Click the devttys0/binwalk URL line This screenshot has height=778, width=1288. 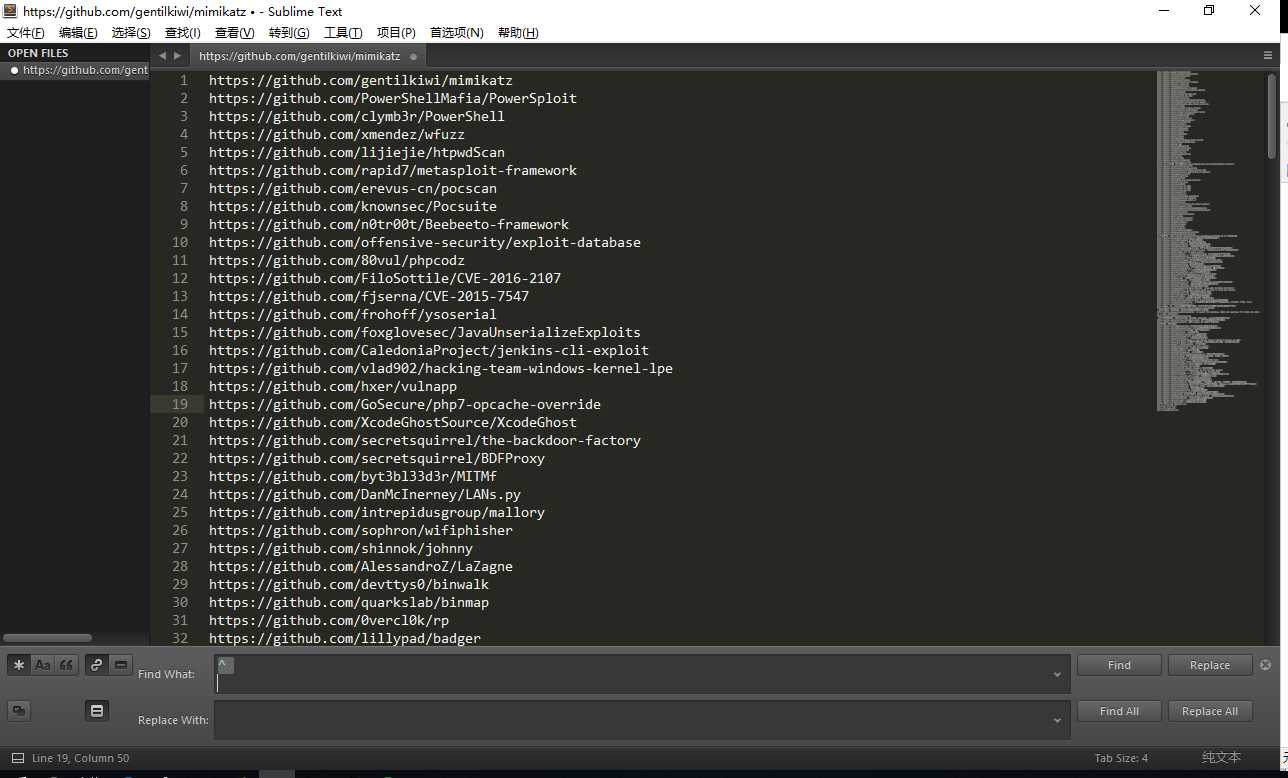click(x=349, y=584)
